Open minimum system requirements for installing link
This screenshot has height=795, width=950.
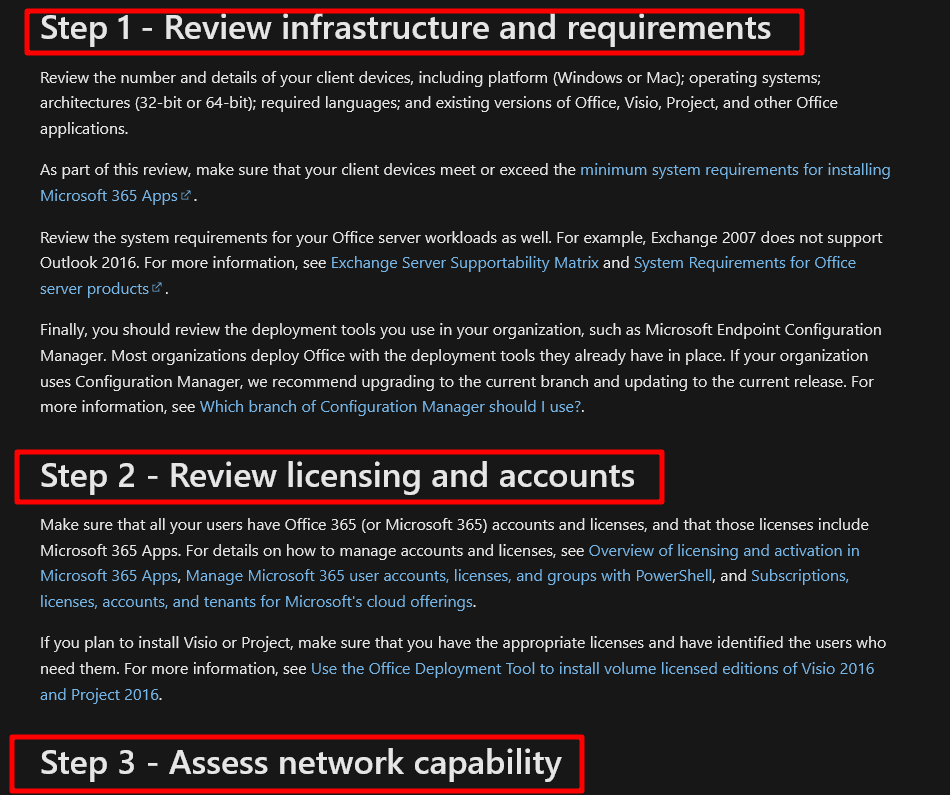coord(734,170)
